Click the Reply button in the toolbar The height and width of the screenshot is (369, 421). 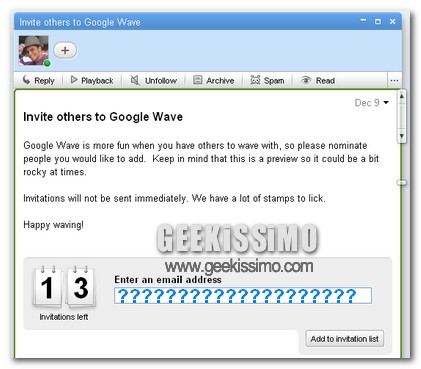pyautogui.click(x=38, y=80)
